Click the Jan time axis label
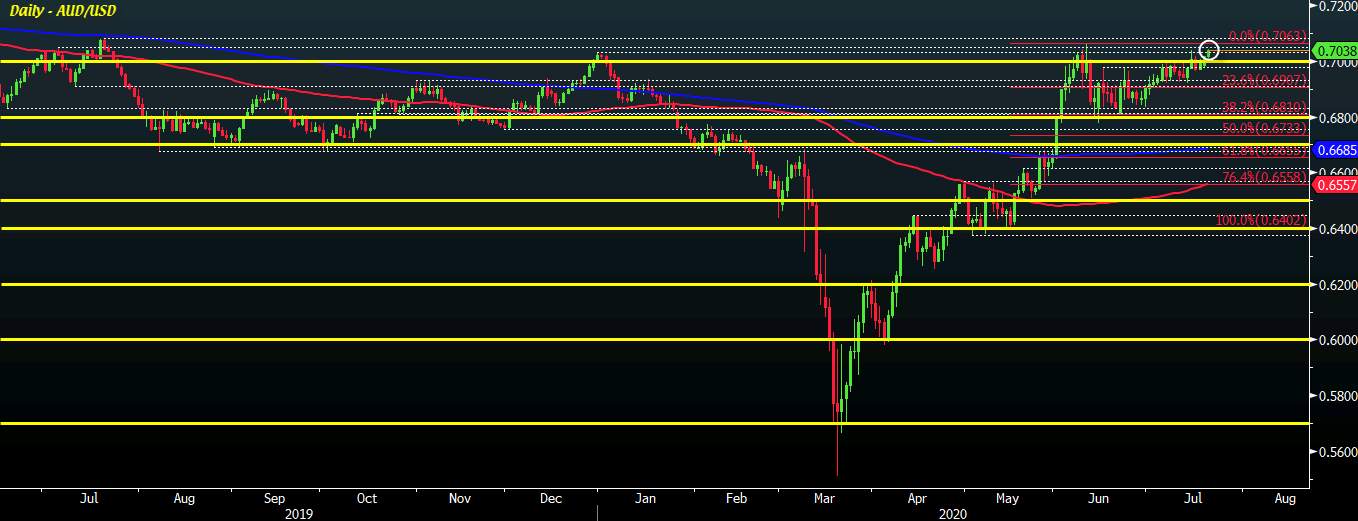 pyautogui.click(x=646, y=497)
